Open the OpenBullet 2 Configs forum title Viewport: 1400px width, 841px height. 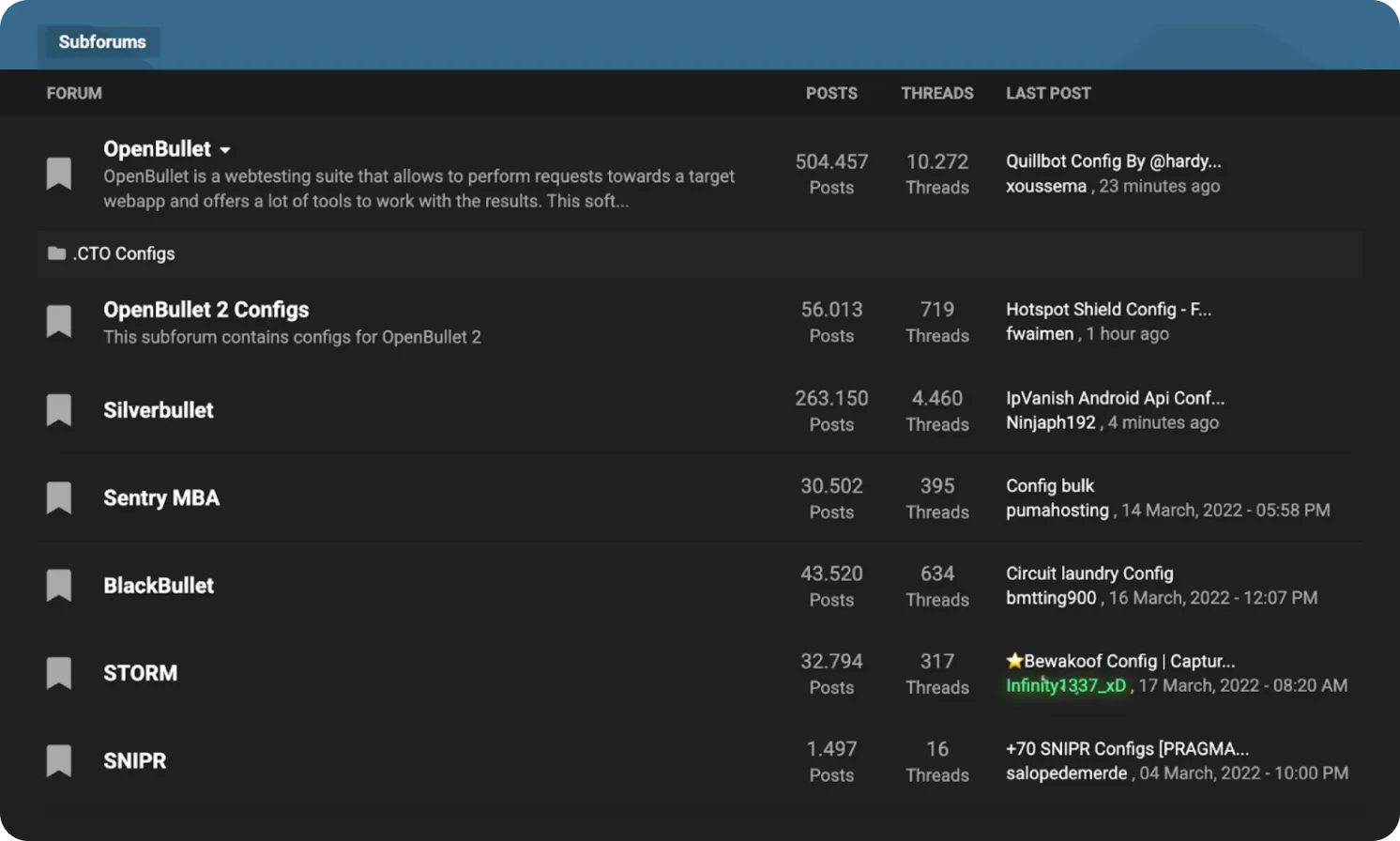(205, 310)
